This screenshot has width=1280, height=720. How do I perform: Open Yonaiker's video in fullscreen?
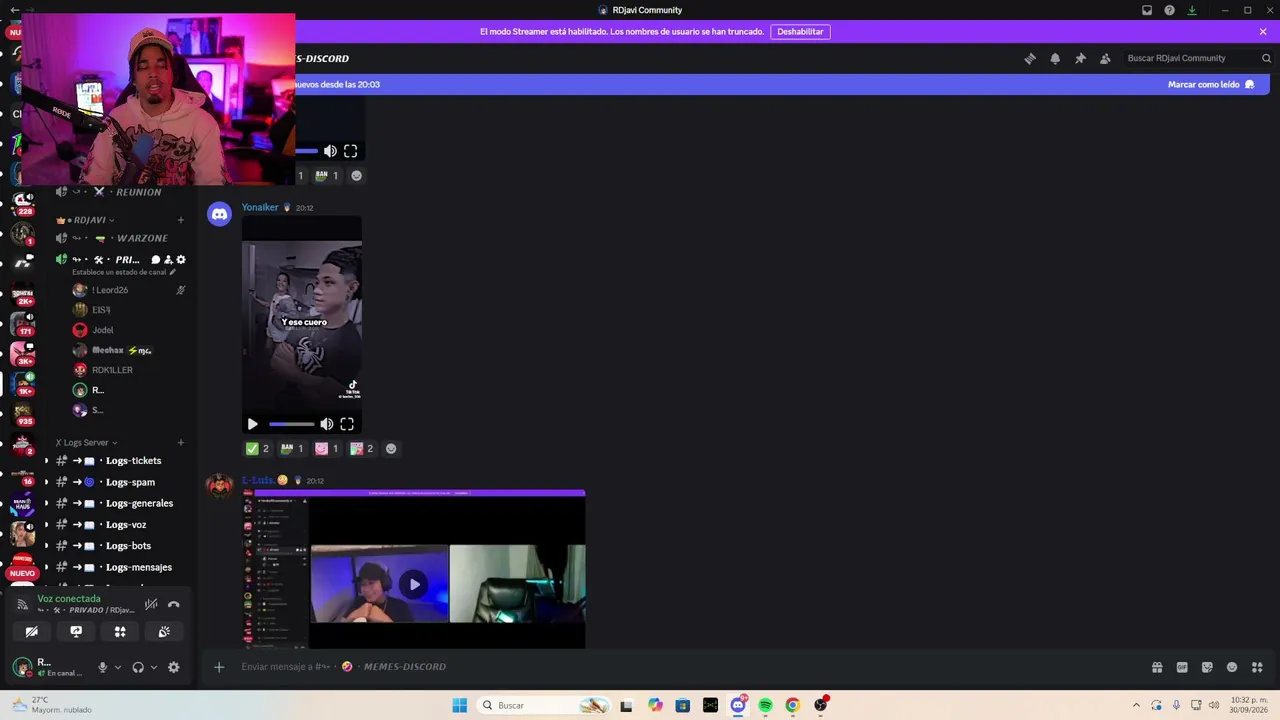347,424
